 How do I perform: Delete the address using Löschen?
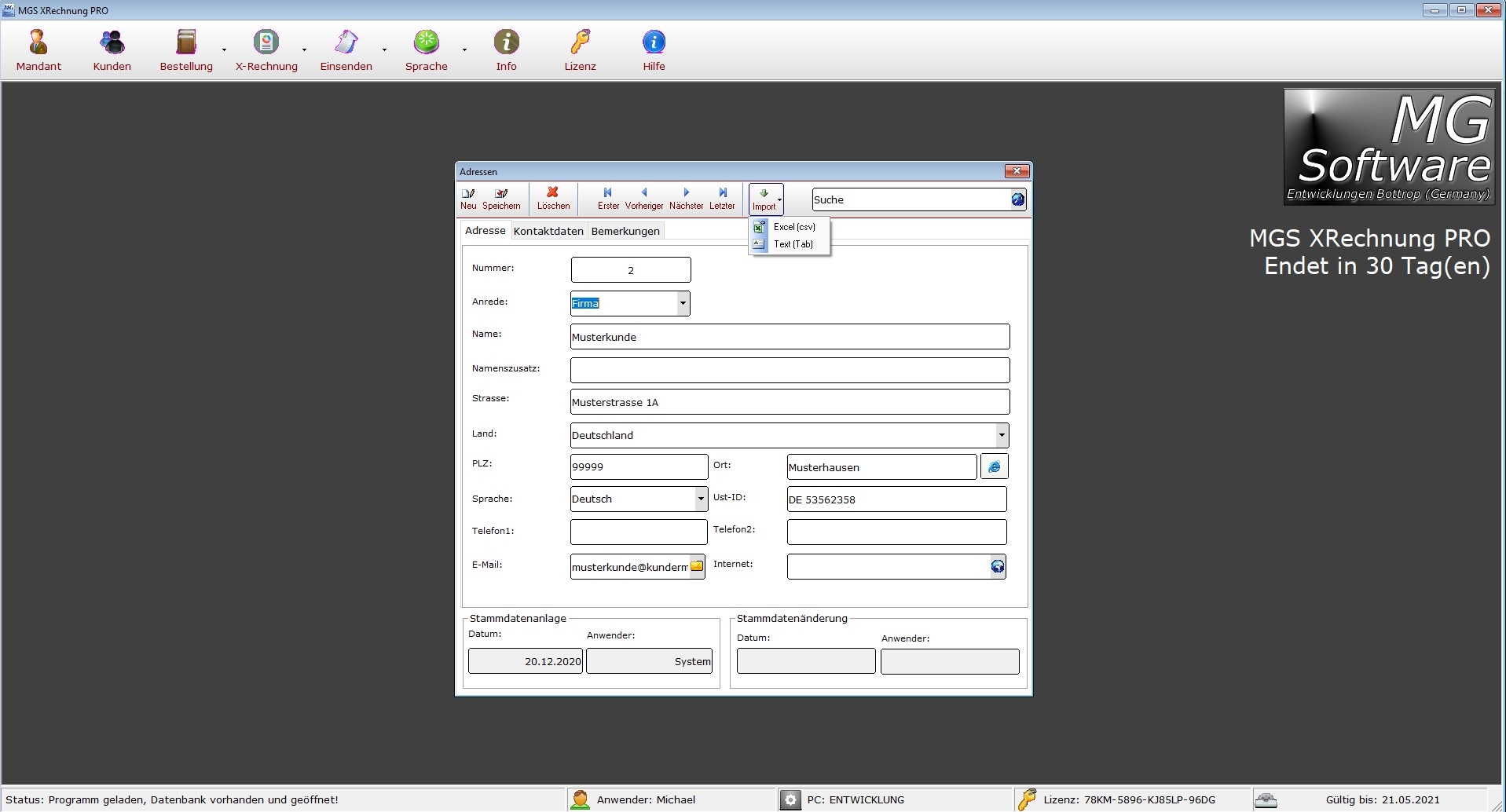553,199
